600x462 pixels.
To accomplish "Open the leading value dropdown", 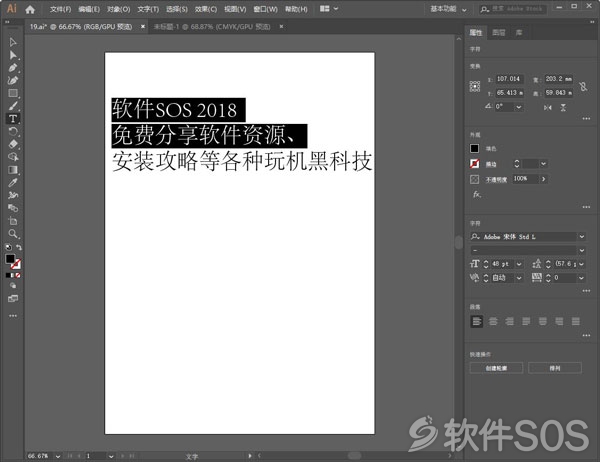I will click(582, 264).
